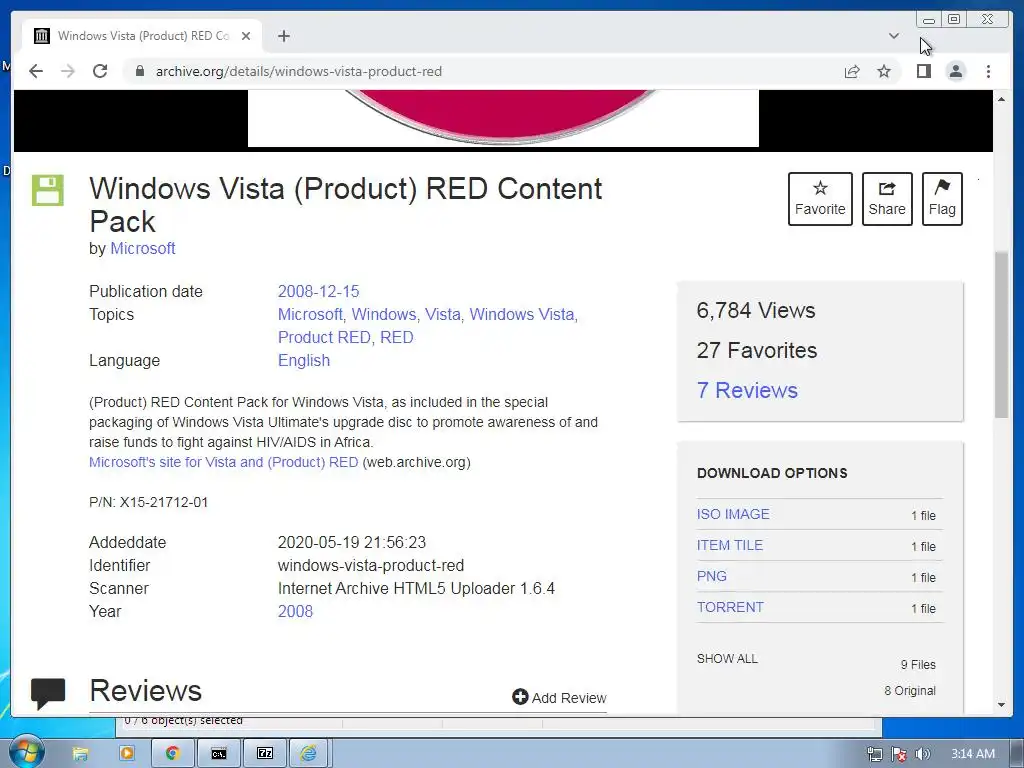
Task: Click the network tray icon
Action: coord(874,754)
